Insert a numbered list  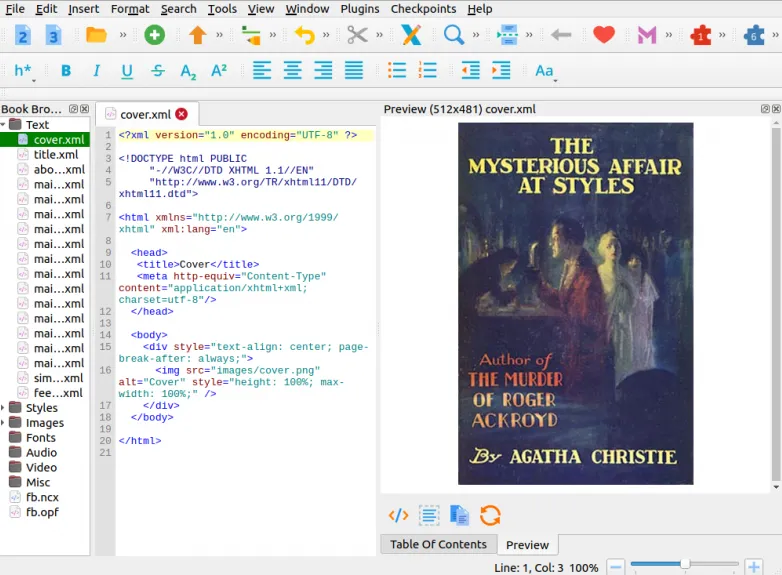[x=427, y=70]
